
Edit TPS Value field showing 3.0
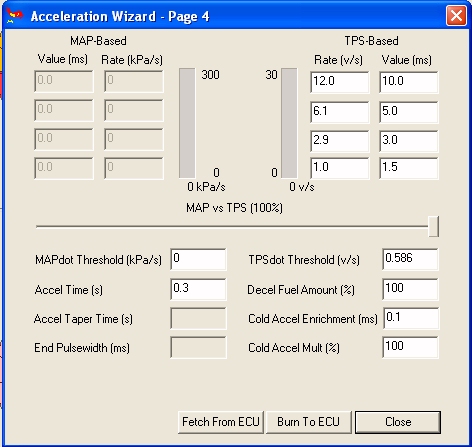(x=409, y=141)
